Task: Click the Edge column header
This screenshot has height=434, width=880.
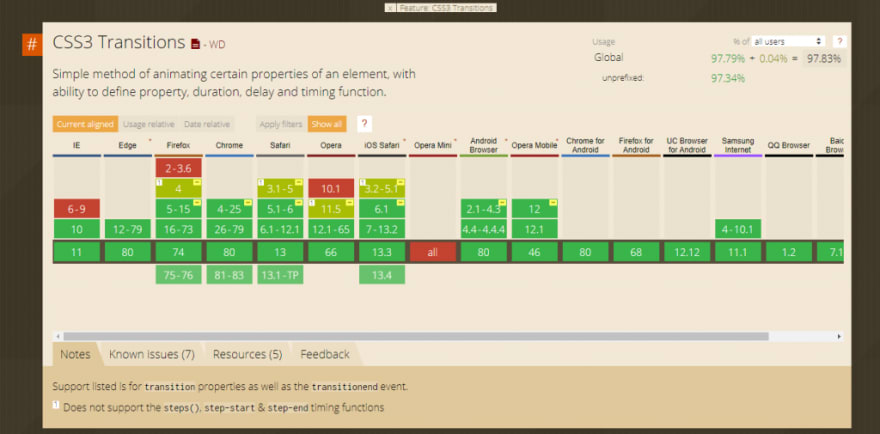Action: 127,145
